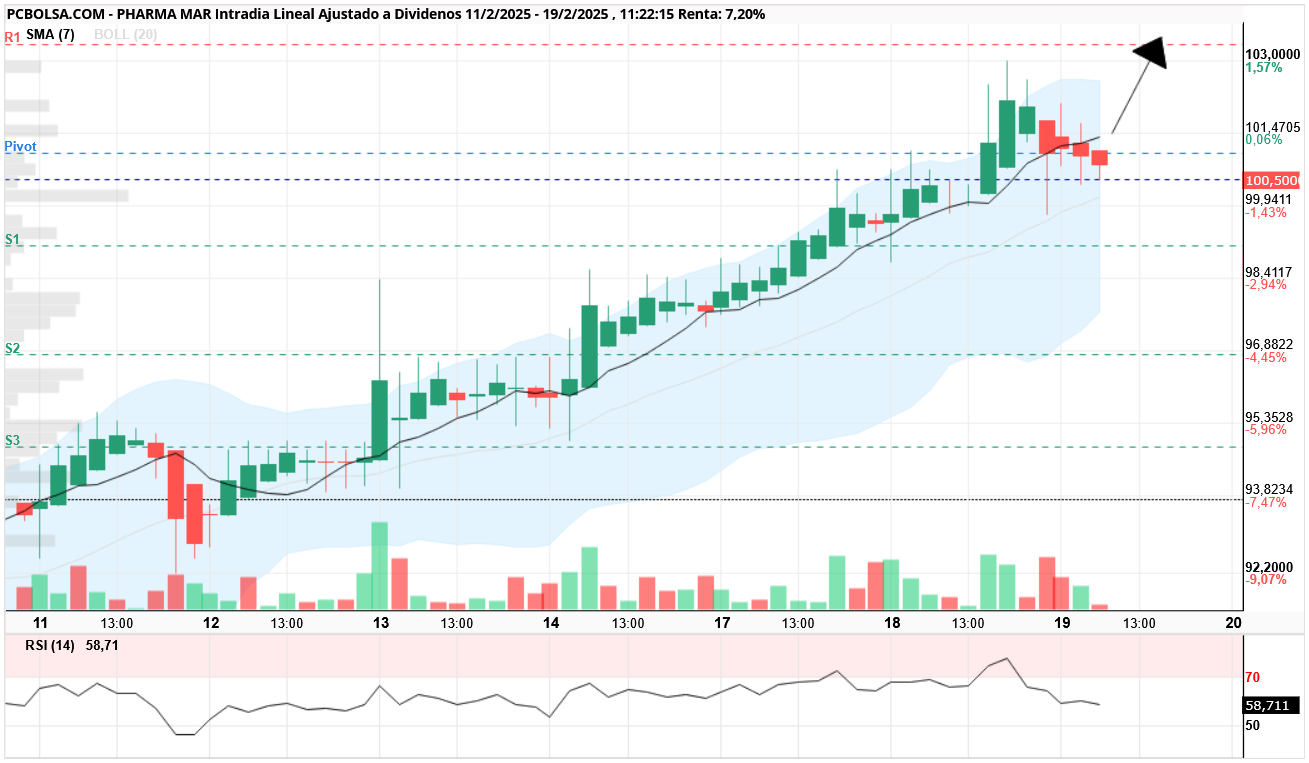The width and height of the screenshot is (1309, 763).
Task: Select date 17 on the time axis
Action: click(722, 622)
